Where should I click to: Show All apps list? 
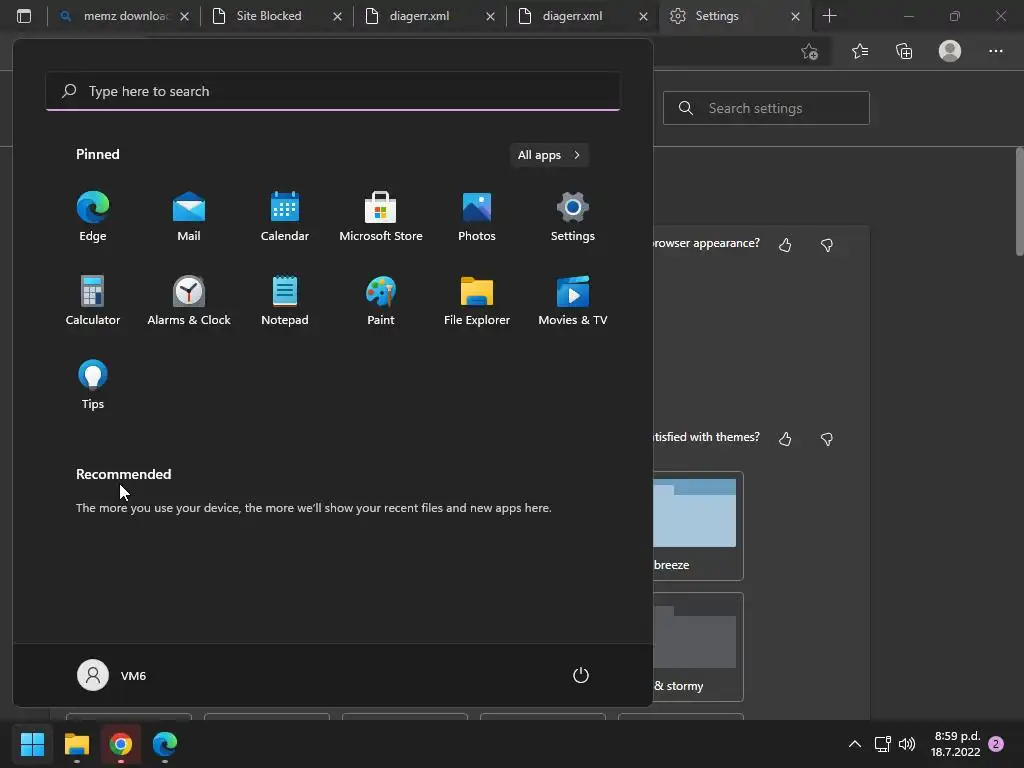pyautogui.click(x=549, y=155)
